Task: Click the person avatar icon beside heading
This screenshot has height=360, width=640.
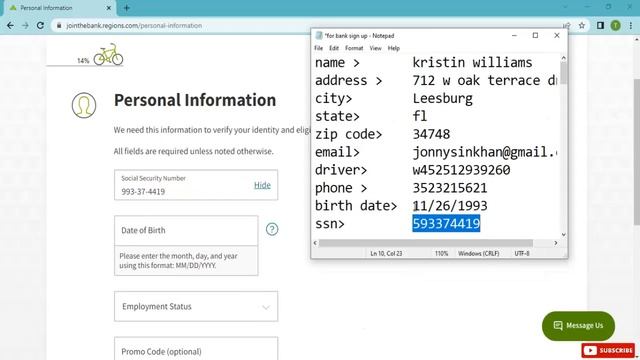Action: point(84,105)
